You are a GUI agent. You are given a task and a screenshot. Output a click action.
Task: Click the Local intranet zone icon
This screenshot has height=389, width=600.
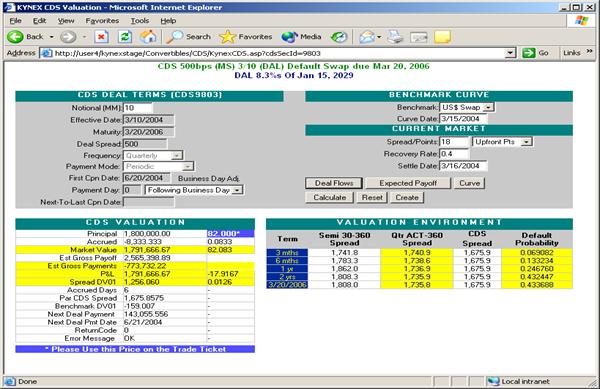494,381
